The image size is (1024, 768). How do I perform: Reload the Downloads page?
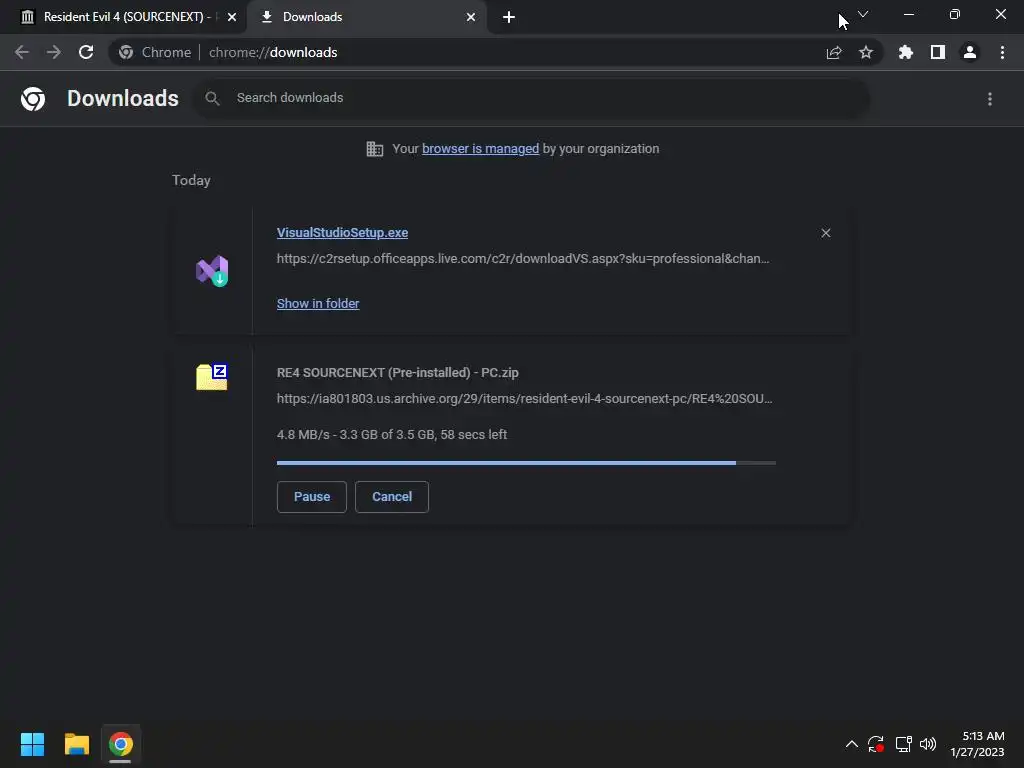point(86,52)
